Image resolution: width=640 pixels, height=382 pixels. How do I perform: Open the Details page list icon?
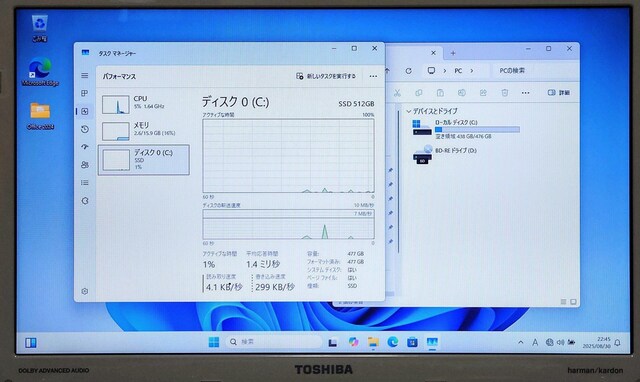coord(84,182)
